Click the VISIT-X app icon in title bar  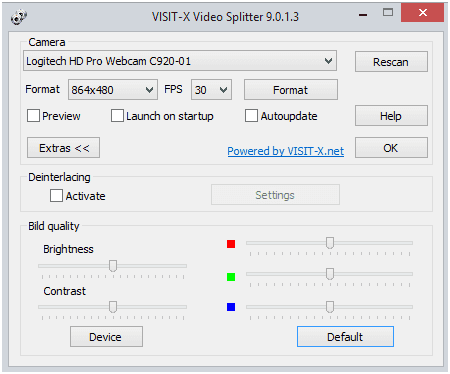[x=19, y=17]
